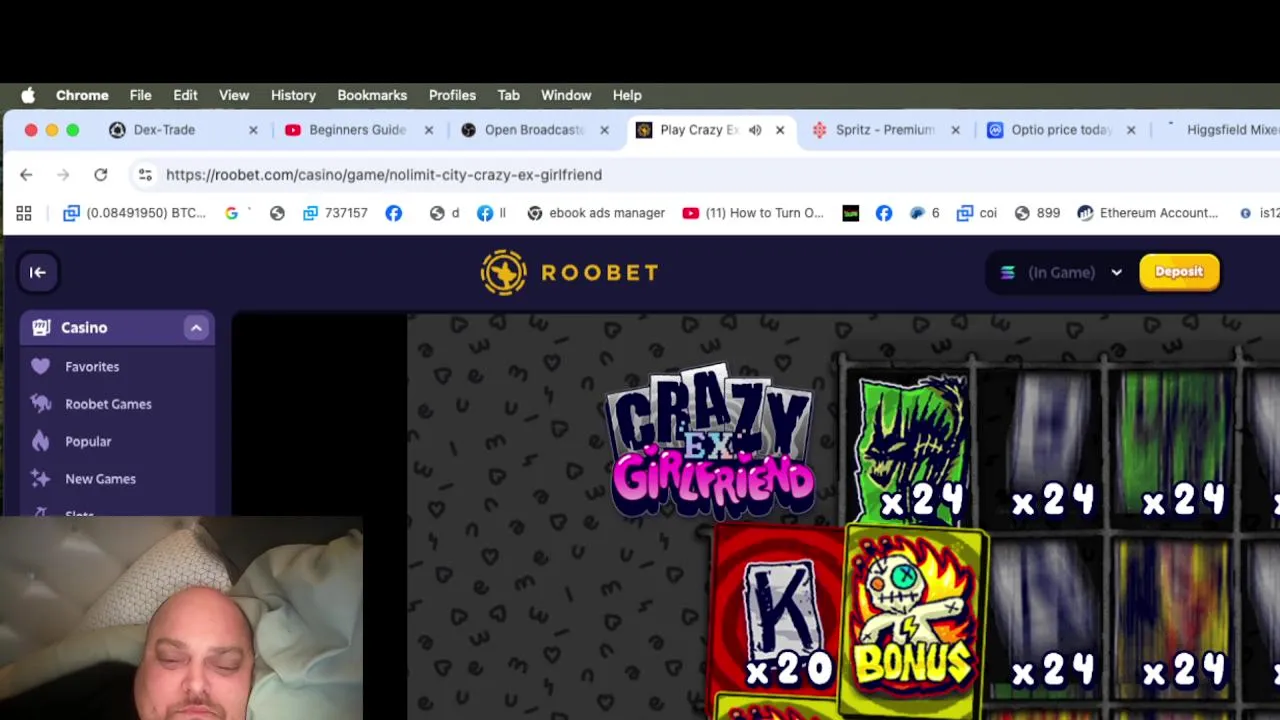The height and width of the screenshot is (720, 1280).
Task: Go forward to the next page
Action: pyautogui.click(x=63, y=175)
